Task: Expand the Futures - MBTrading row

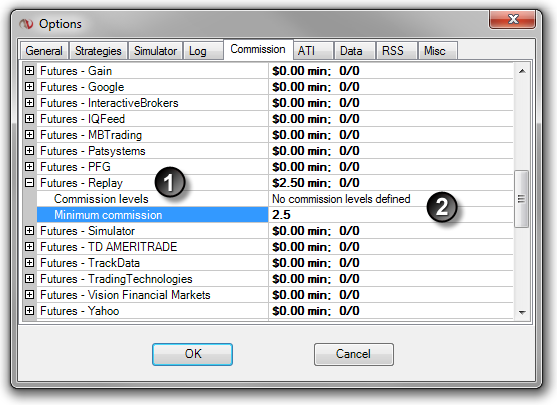Action: click(29, 134)
